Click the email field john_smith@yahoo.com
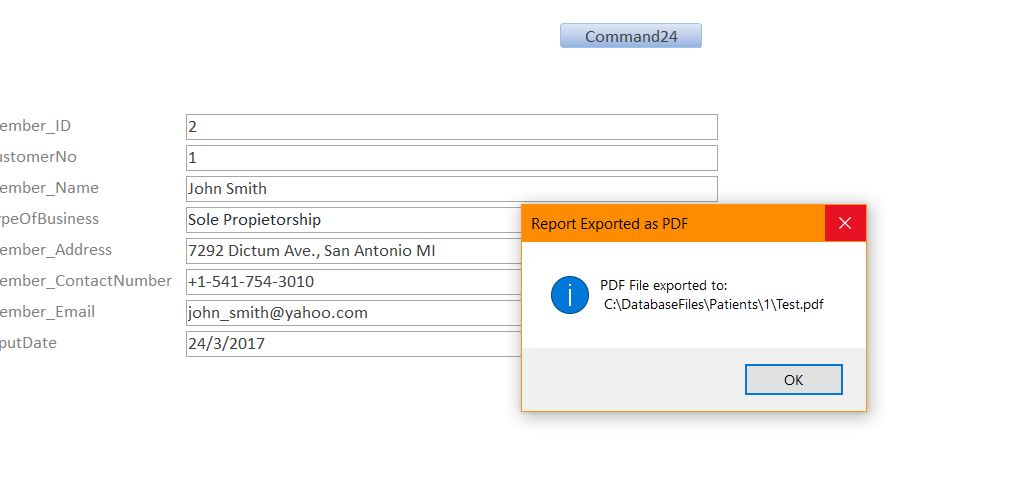 (352, 313)
